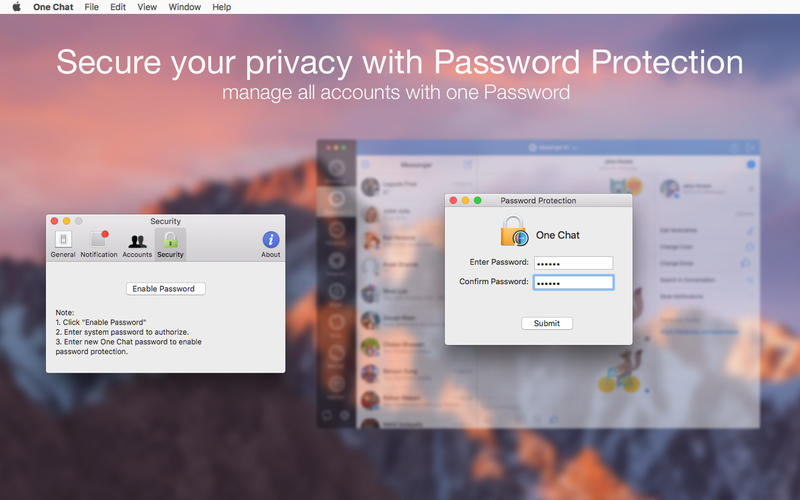This screenshot has height=500, width=800.
Task: Open the Help menu
Action: (x=221, y=7)
